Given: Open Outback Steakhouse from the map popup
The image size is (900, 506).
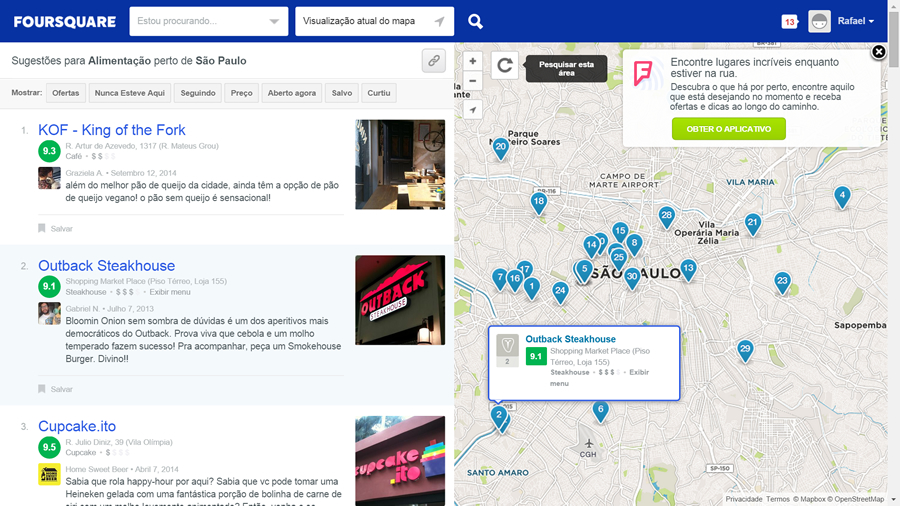Looking at the screenshot, I should (571, 339).
